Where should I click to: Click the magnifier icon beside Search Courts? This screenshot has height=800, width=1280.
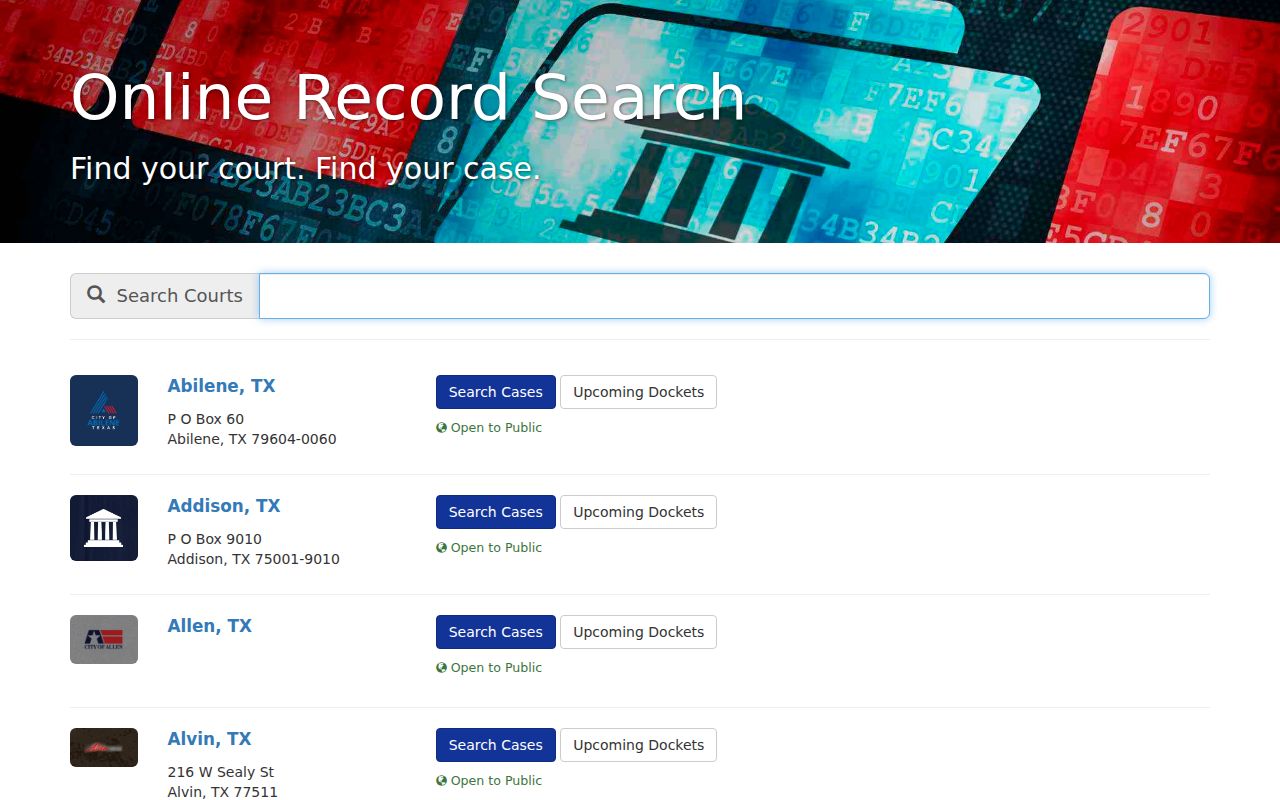pos(96,295)
